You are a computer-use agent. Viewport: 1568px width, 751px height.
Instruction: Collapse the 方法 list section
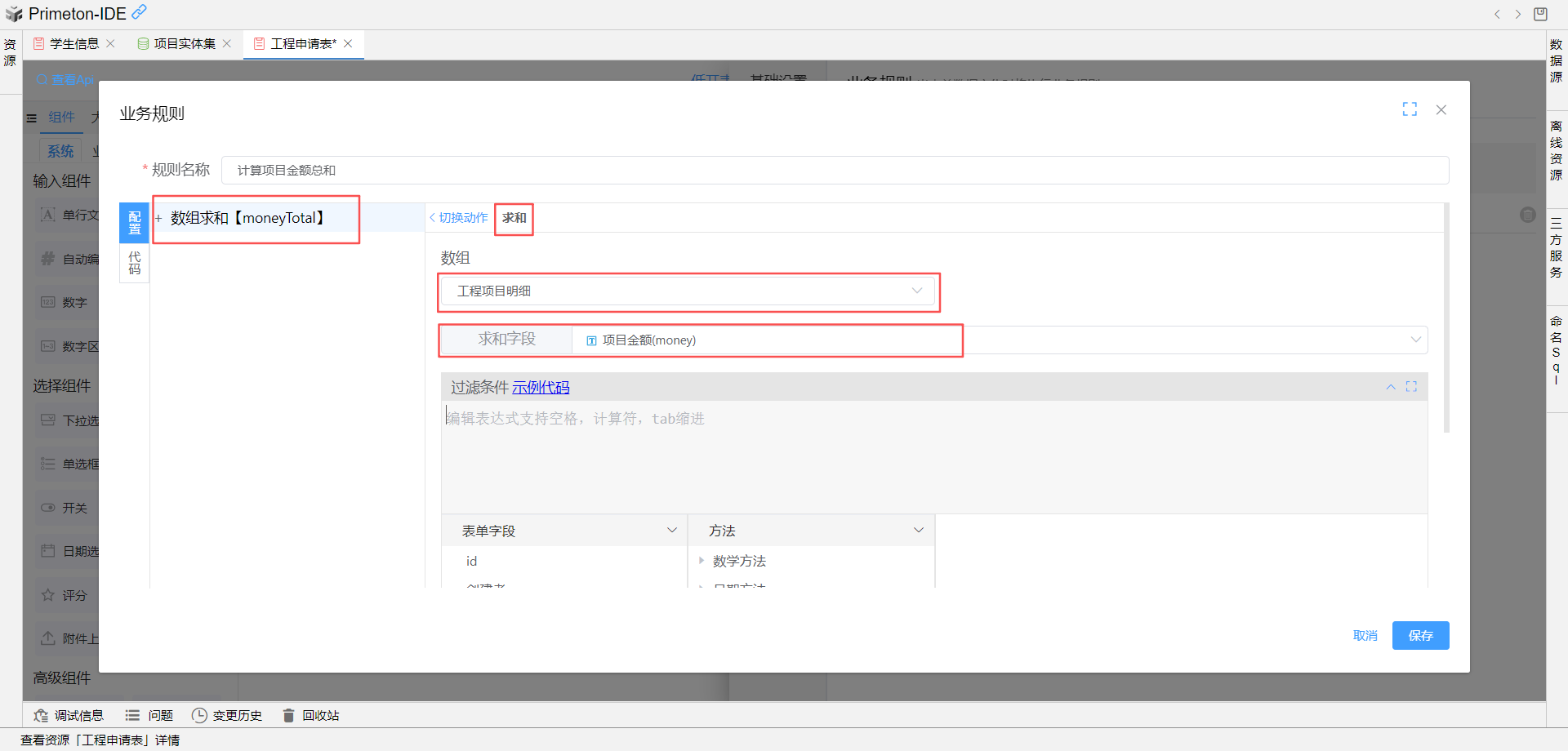tap(919, 531)
